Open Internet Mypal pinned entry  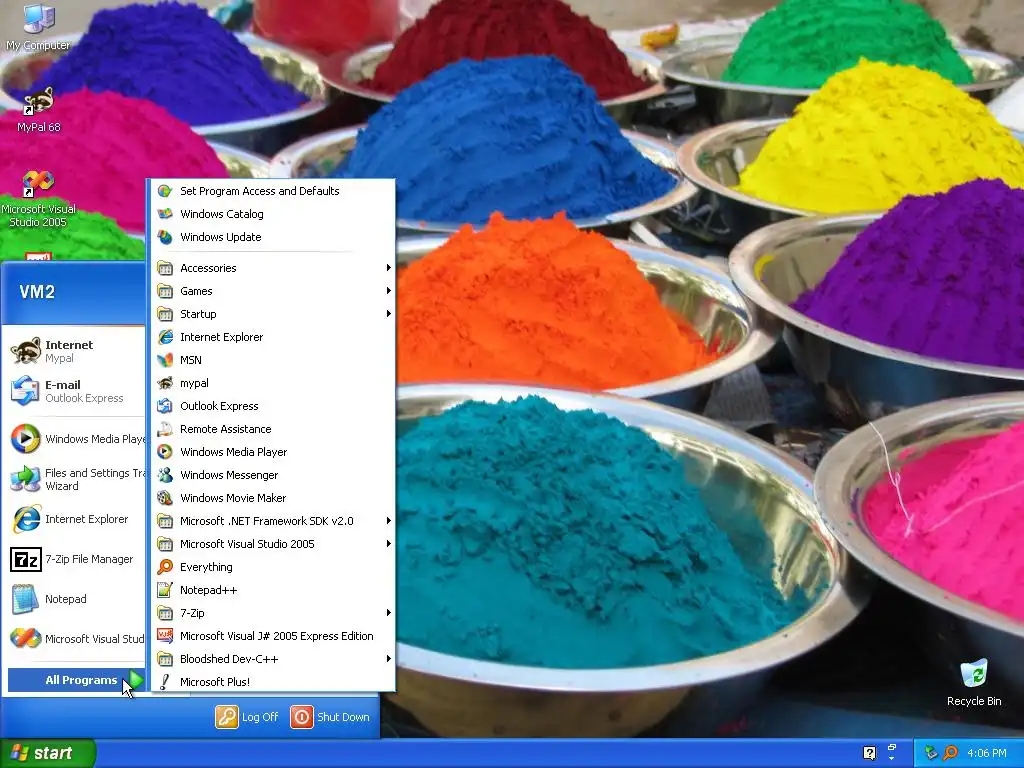pos(74,351)
